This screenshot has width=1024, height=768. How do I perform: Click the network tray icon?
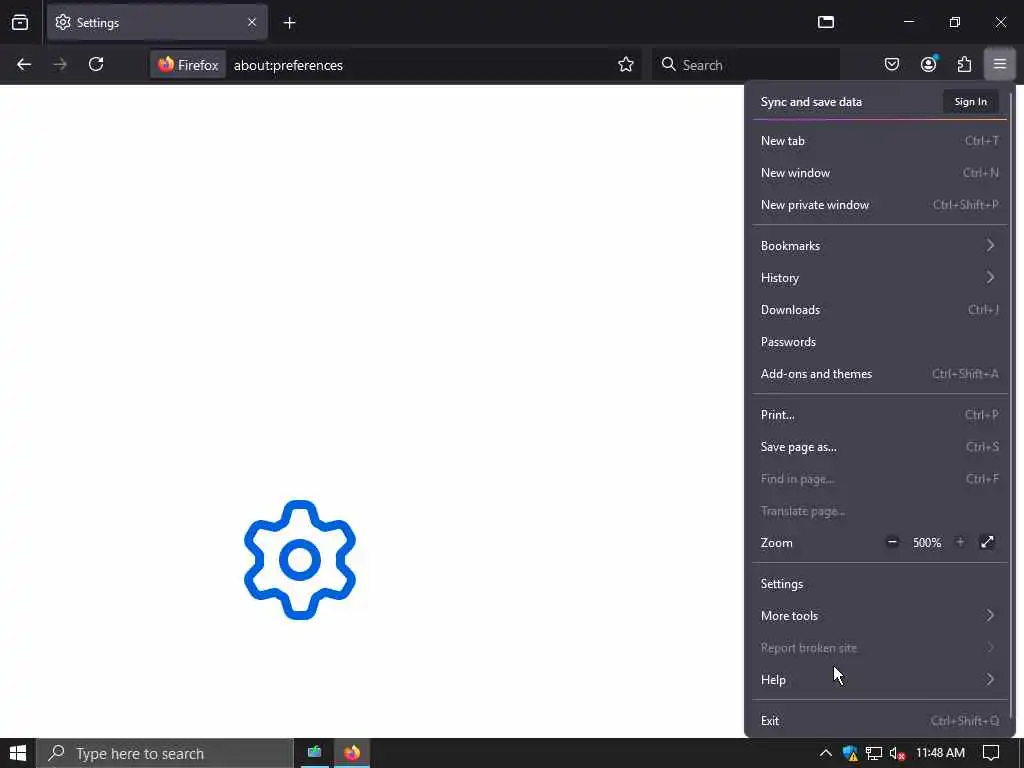874,754
